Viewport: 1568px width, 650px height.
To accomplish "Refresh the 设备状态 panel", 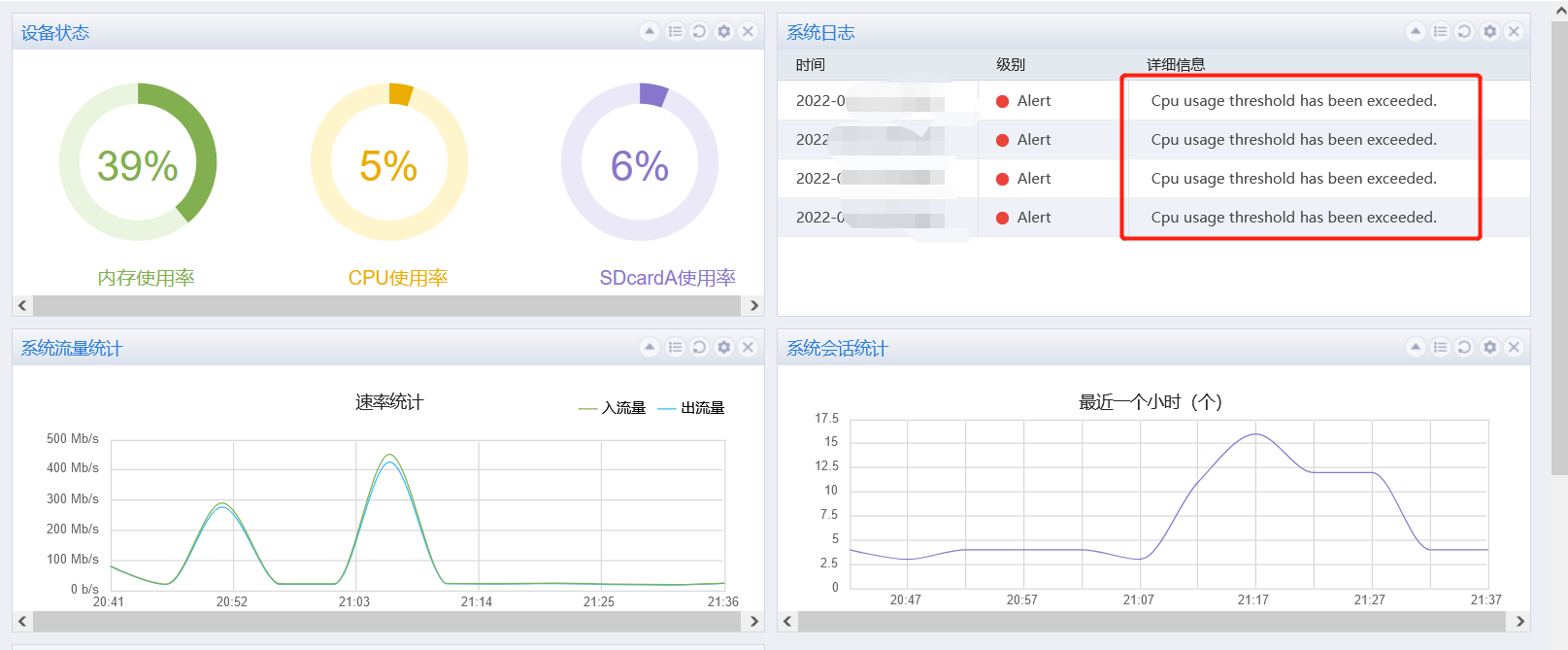I will pyautogui.click(x=699, y=31).
